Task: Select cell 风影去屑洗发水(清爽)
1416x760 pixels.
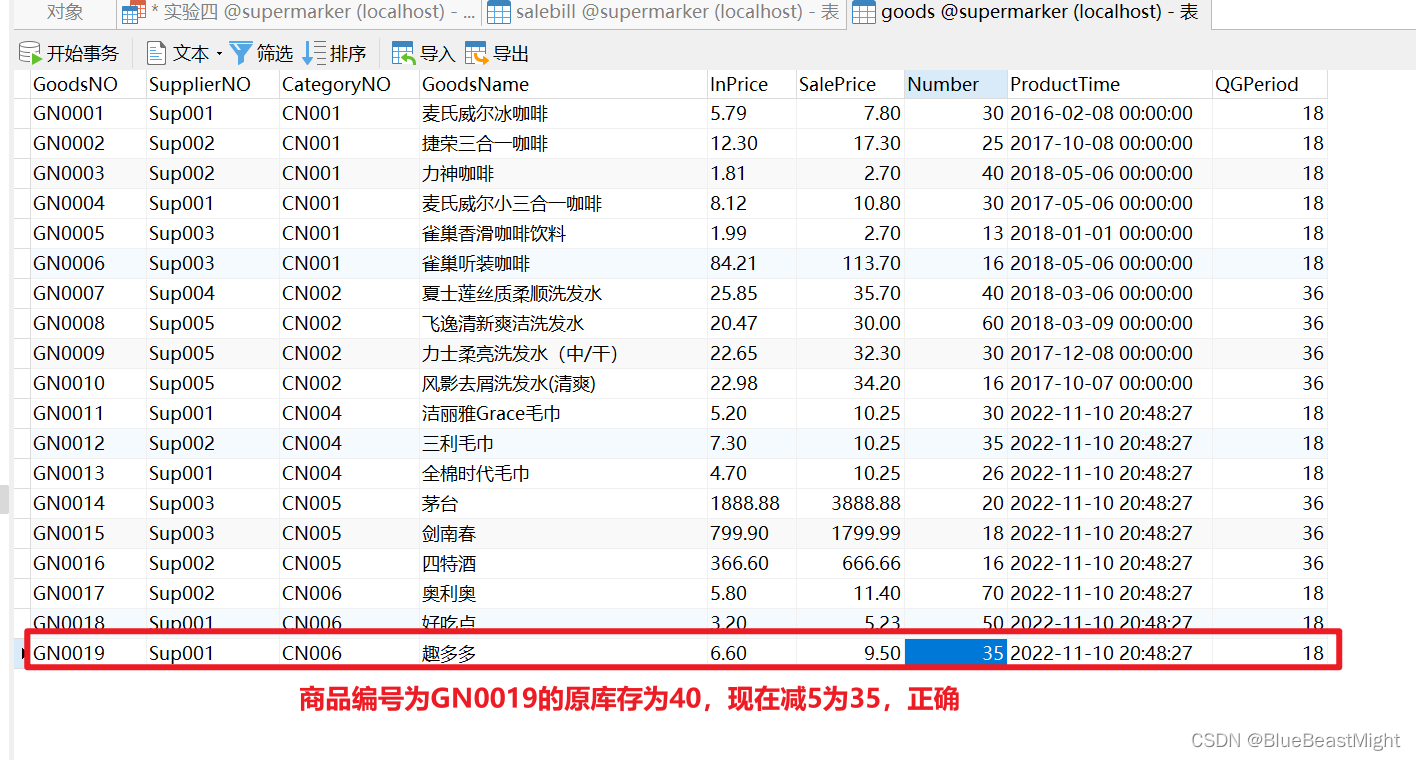Action: 563,383
